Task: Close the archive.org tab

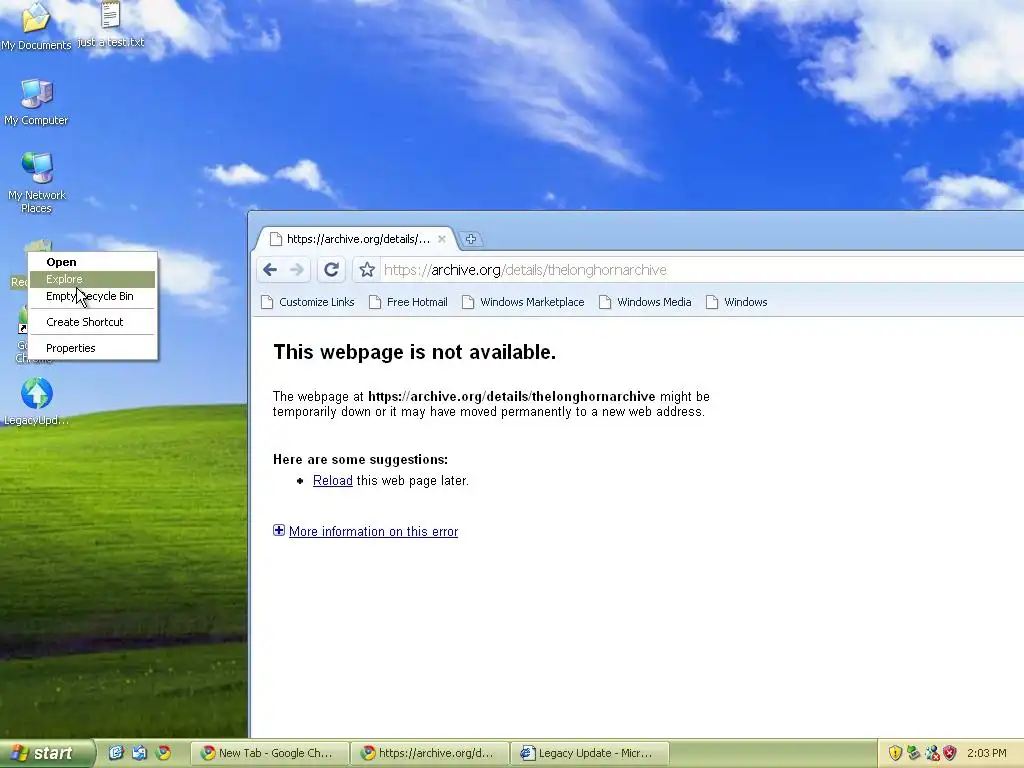Action: click(441, 239)
